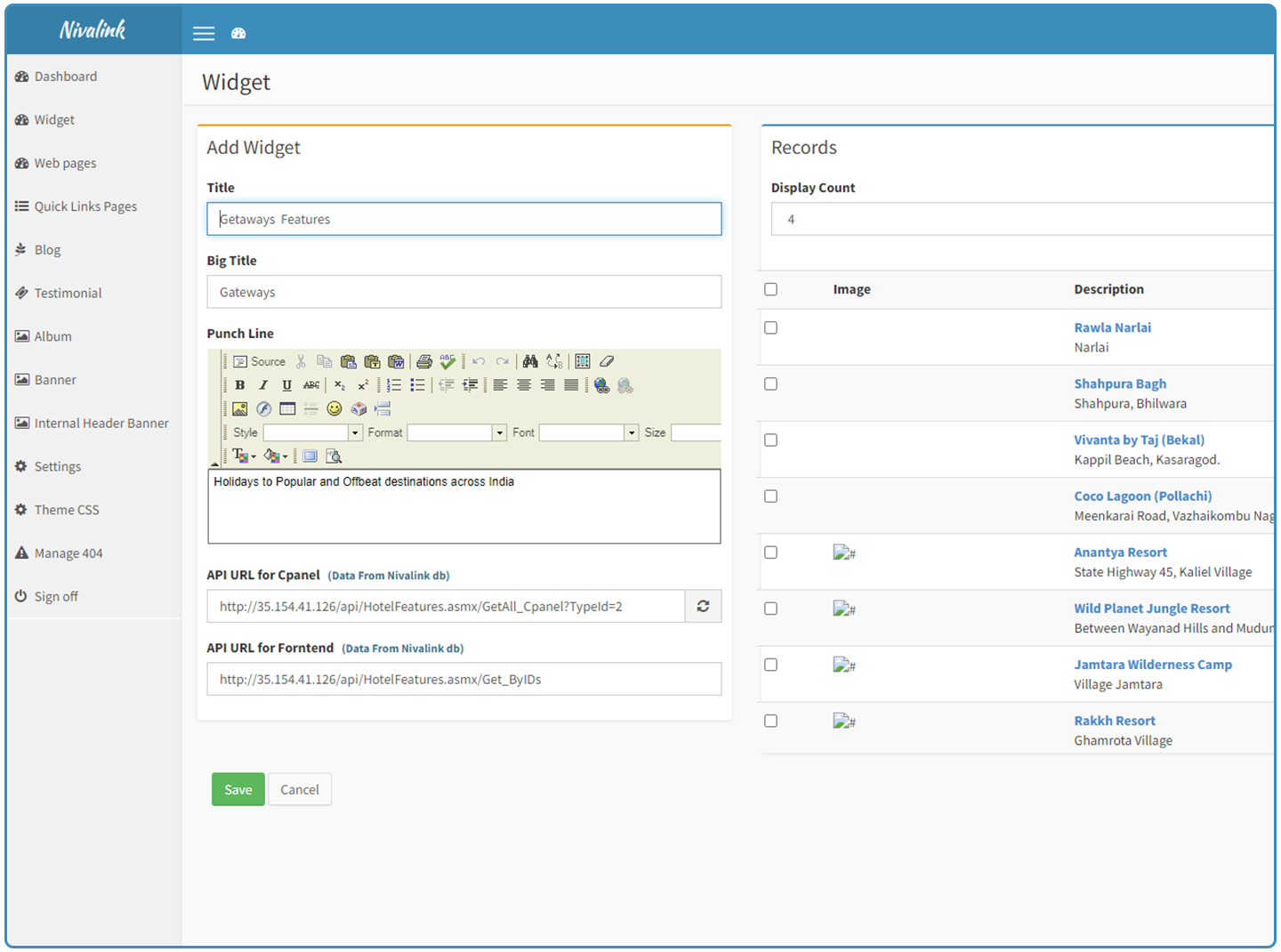Viewport: 1281px width, 952px height.
Task: Refresh the API URL for Cpanel
Action: coord(703,606)
